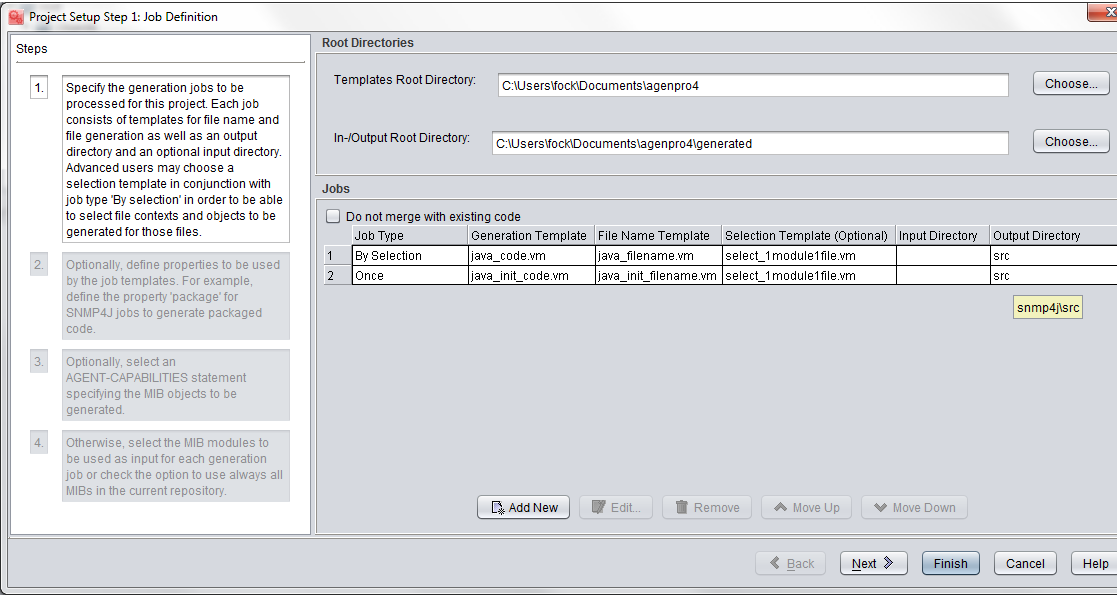
Task: Click the disabled Edit button
Action: click(x=616, y=507)
